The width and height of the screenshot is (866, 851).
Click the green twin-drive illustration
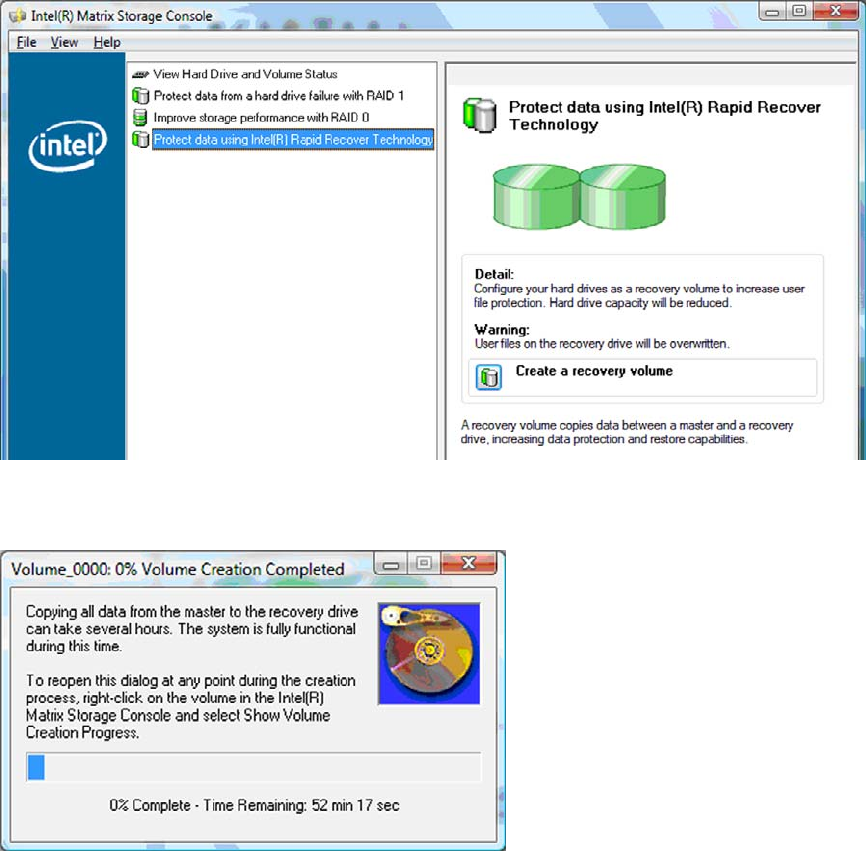pyautogui.click(x=579, y=196)
